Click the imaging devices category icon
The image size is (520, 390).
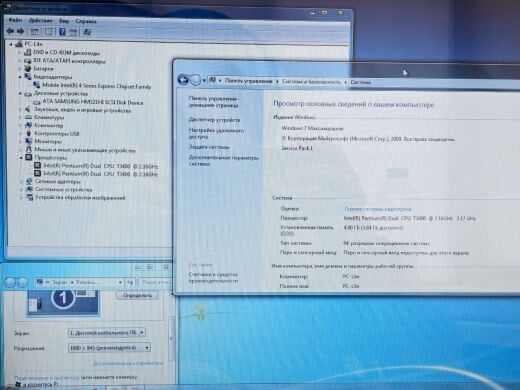click(x=30, y=197)
